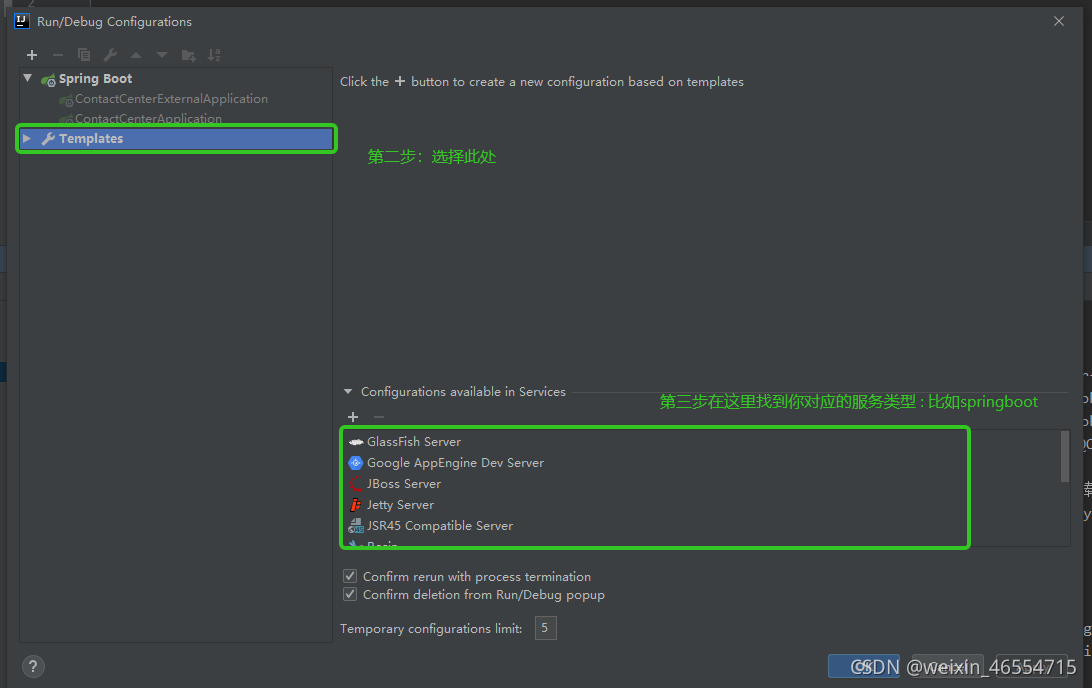
Task: Open edit templates via the toolbar wrench icon
Action: pyautogui.click(x=110, y=55)
